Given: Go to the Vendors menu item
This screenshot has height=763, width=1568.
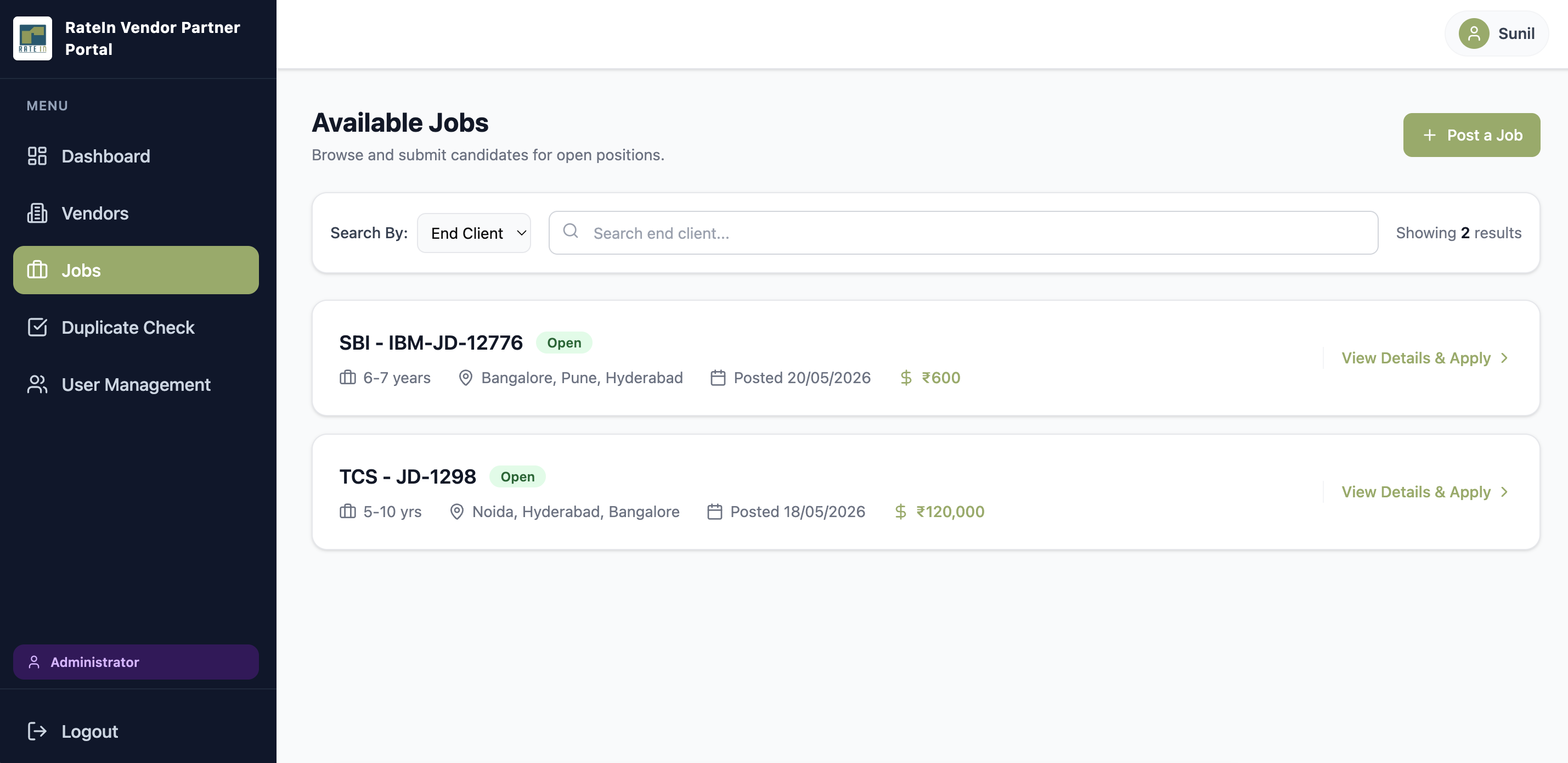Looking at the screenshot, I should [x=136, y=213].
